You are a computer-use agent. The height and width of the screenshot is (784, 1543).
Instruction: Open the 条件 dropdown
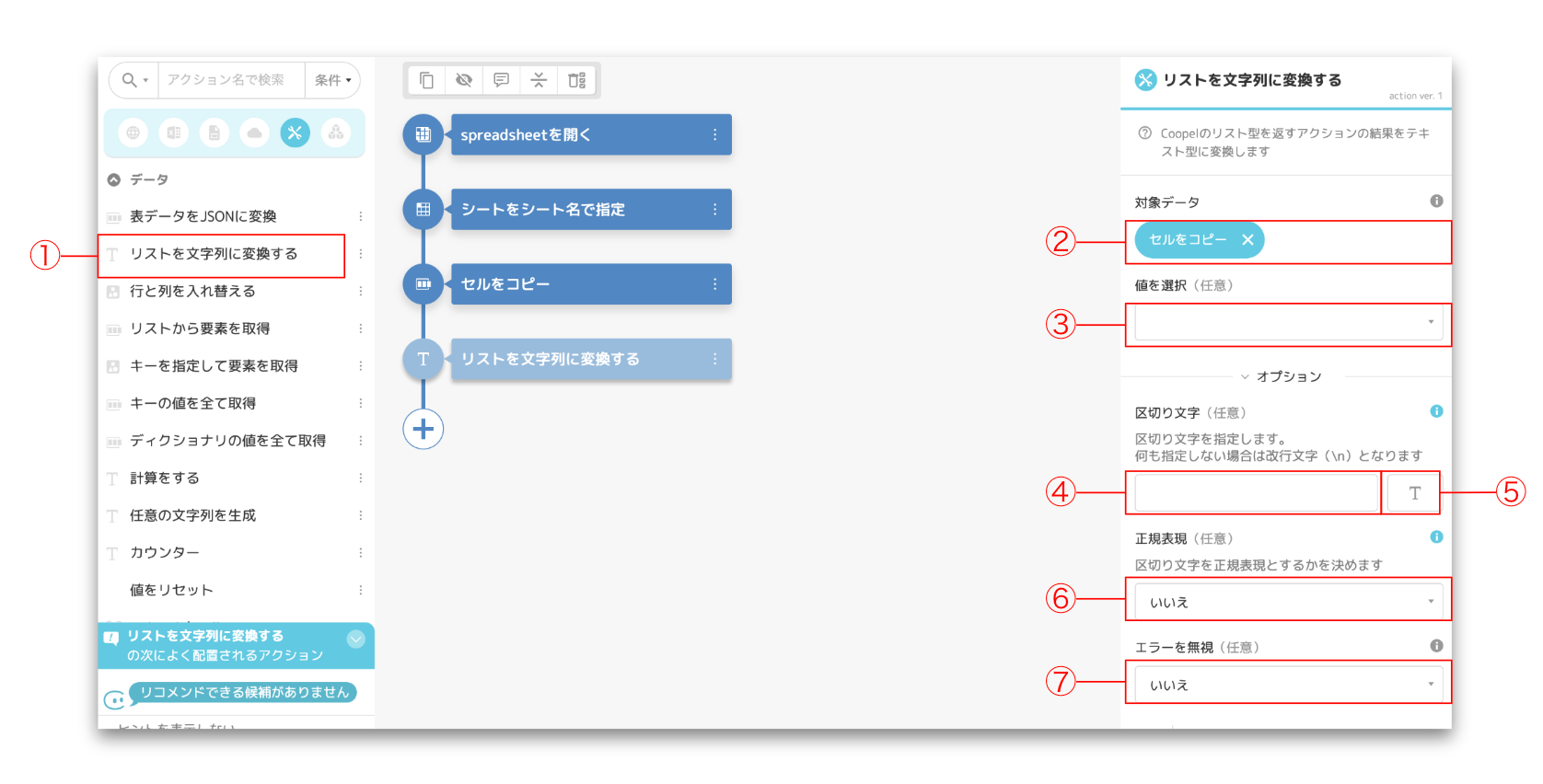[332, 80]
